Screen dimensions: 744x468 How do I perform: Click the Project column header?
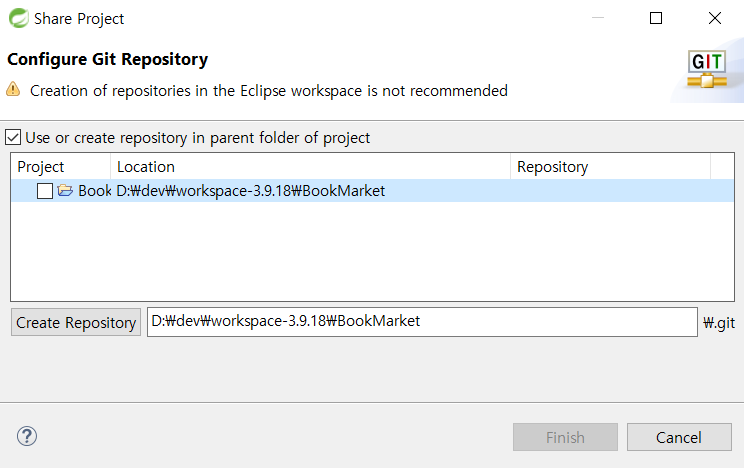[x=61, y=167]
